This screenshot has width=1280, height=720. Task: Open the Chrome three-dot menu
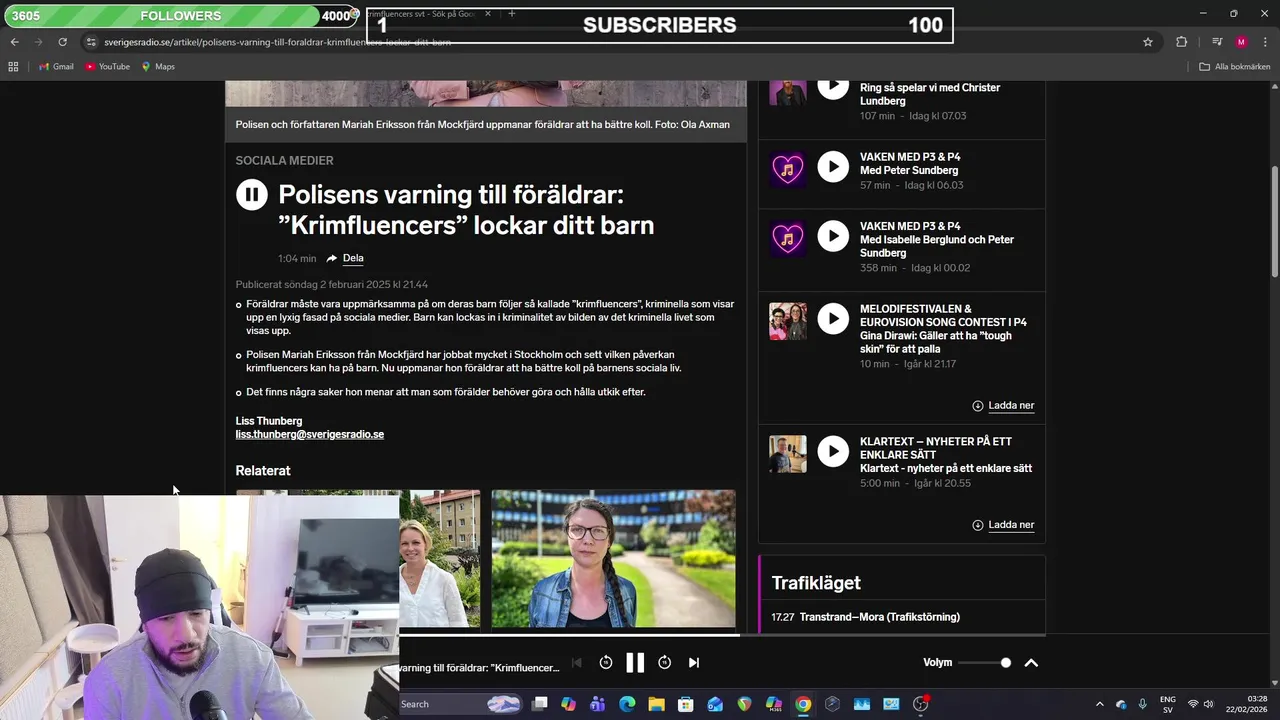point(1264,42)
